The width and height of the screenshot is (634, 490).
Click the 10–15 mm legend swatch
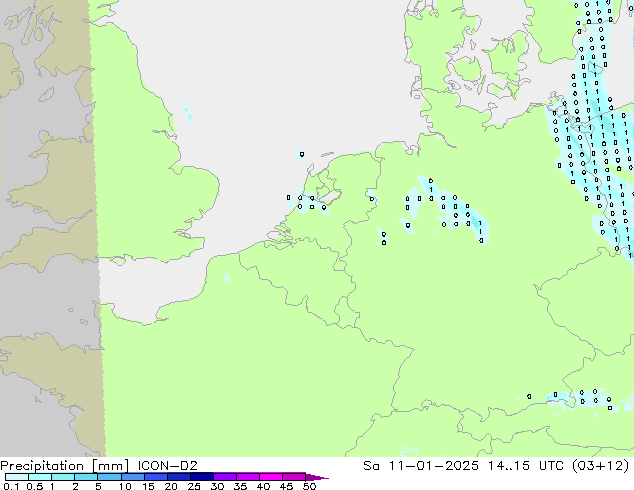132,477
